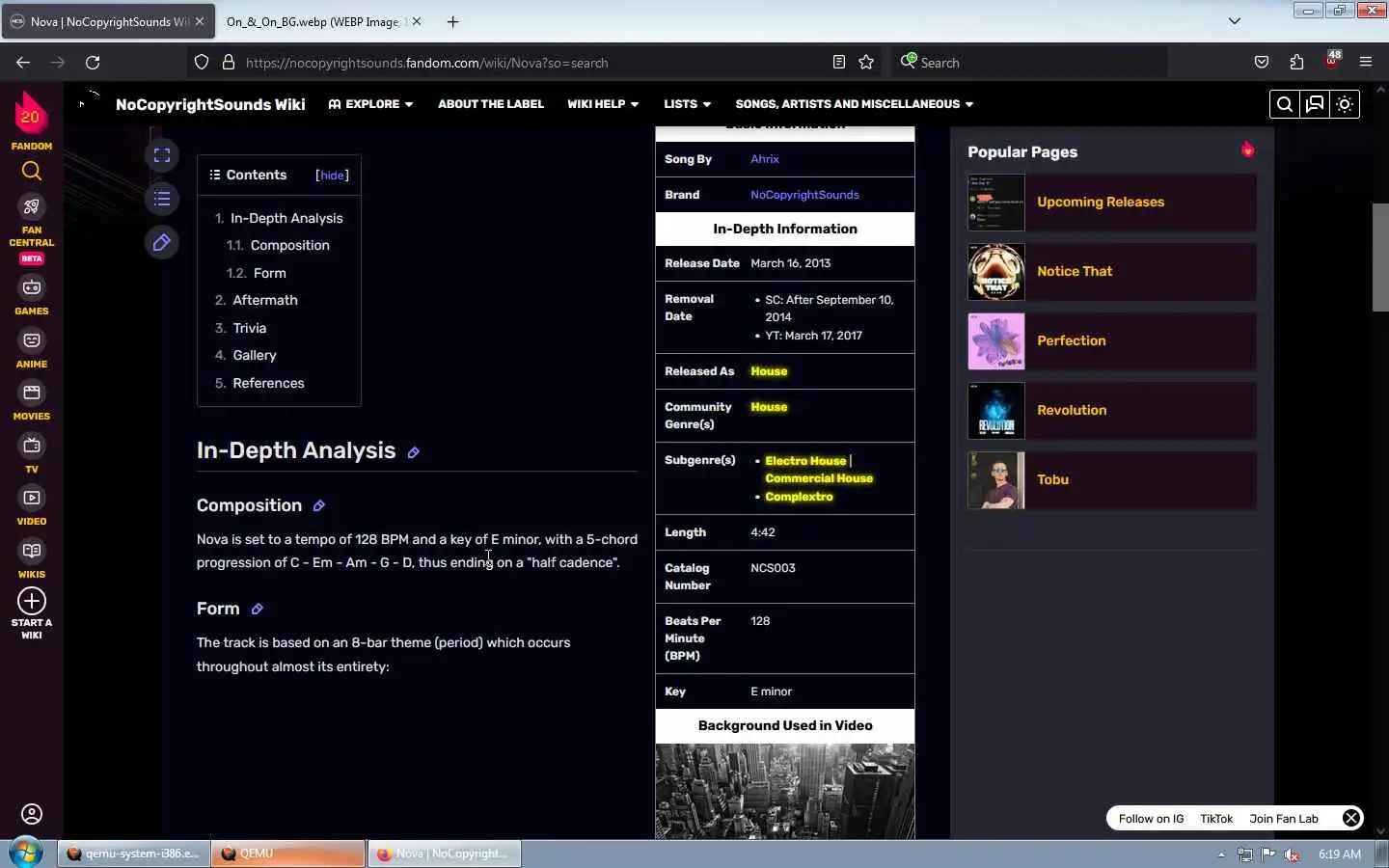Expand Songs, Artists and Miscellaneous dropdown
This screenshot has height=868, width=1389.
(x=855, y=104)
